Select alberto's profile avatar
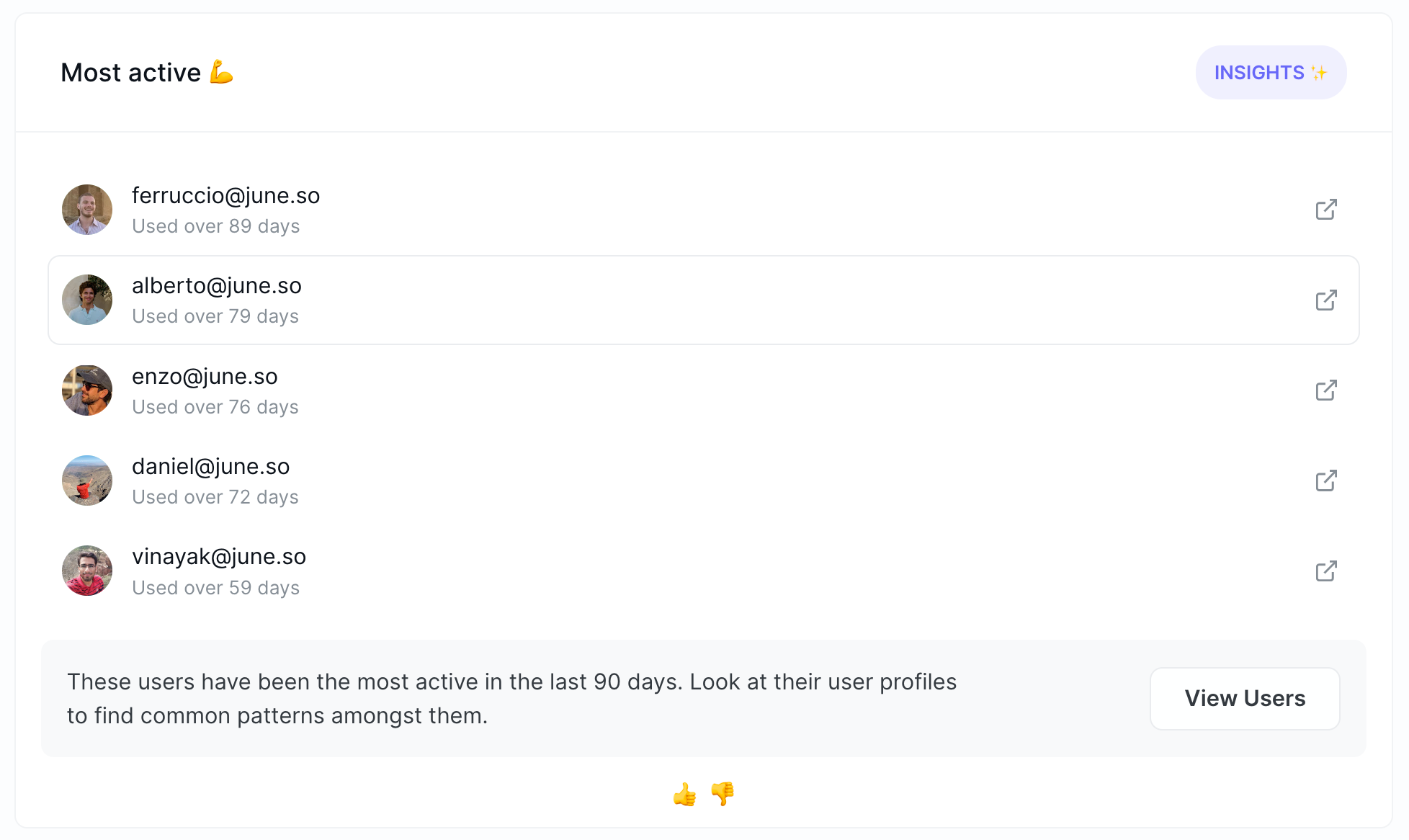The width and height of the screenshot is (1409, 840). (x=87, y=300)
